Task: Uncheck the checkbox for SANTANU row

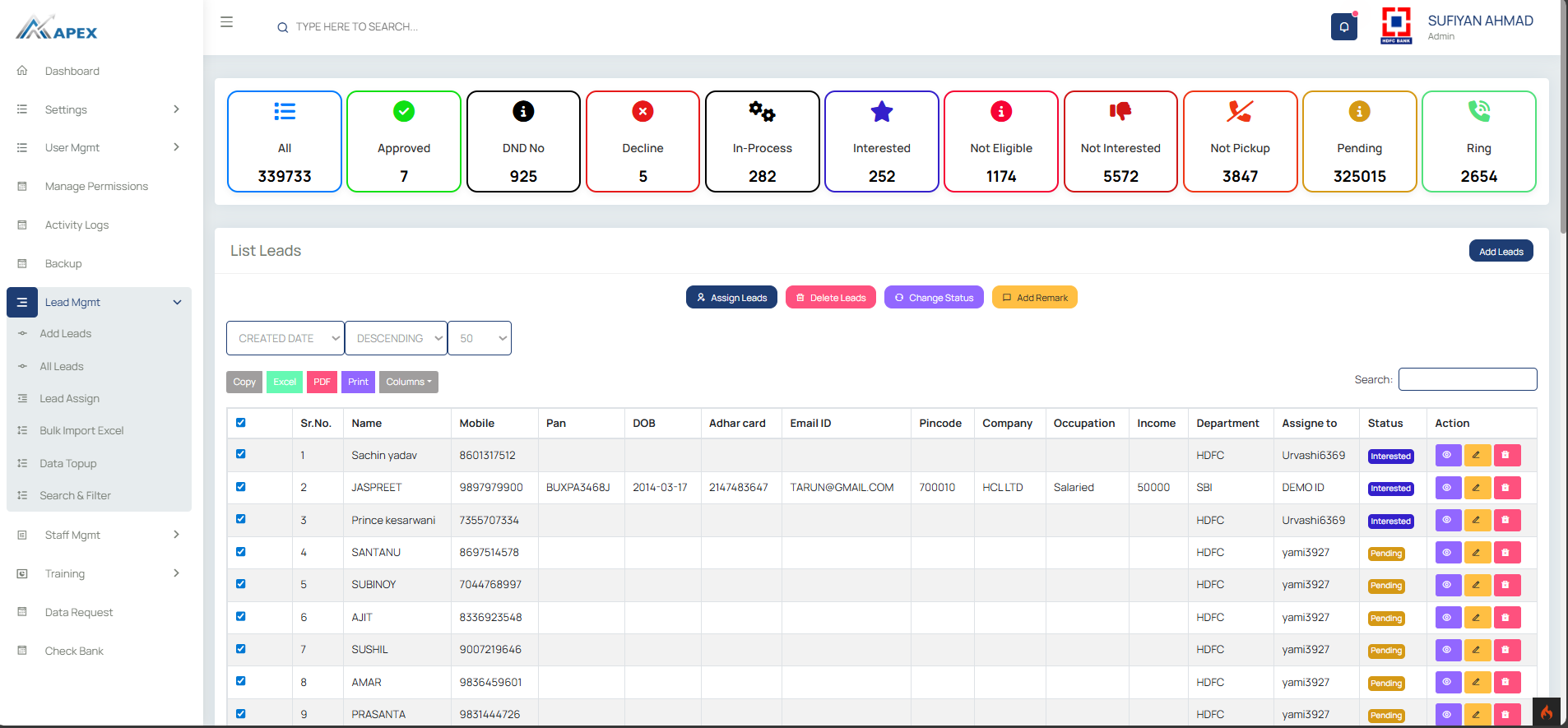Action: point(241,552)
